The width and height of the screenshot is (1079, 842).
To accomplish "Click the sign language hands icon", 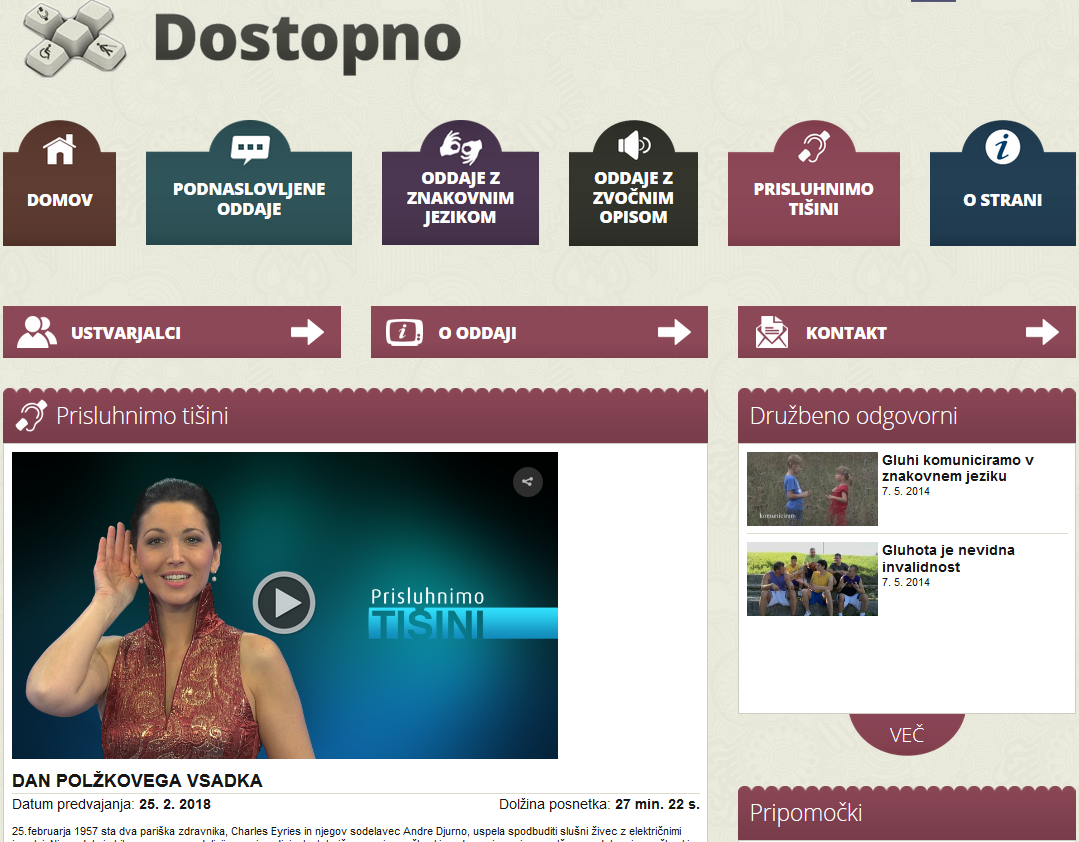I will point(460,146).
